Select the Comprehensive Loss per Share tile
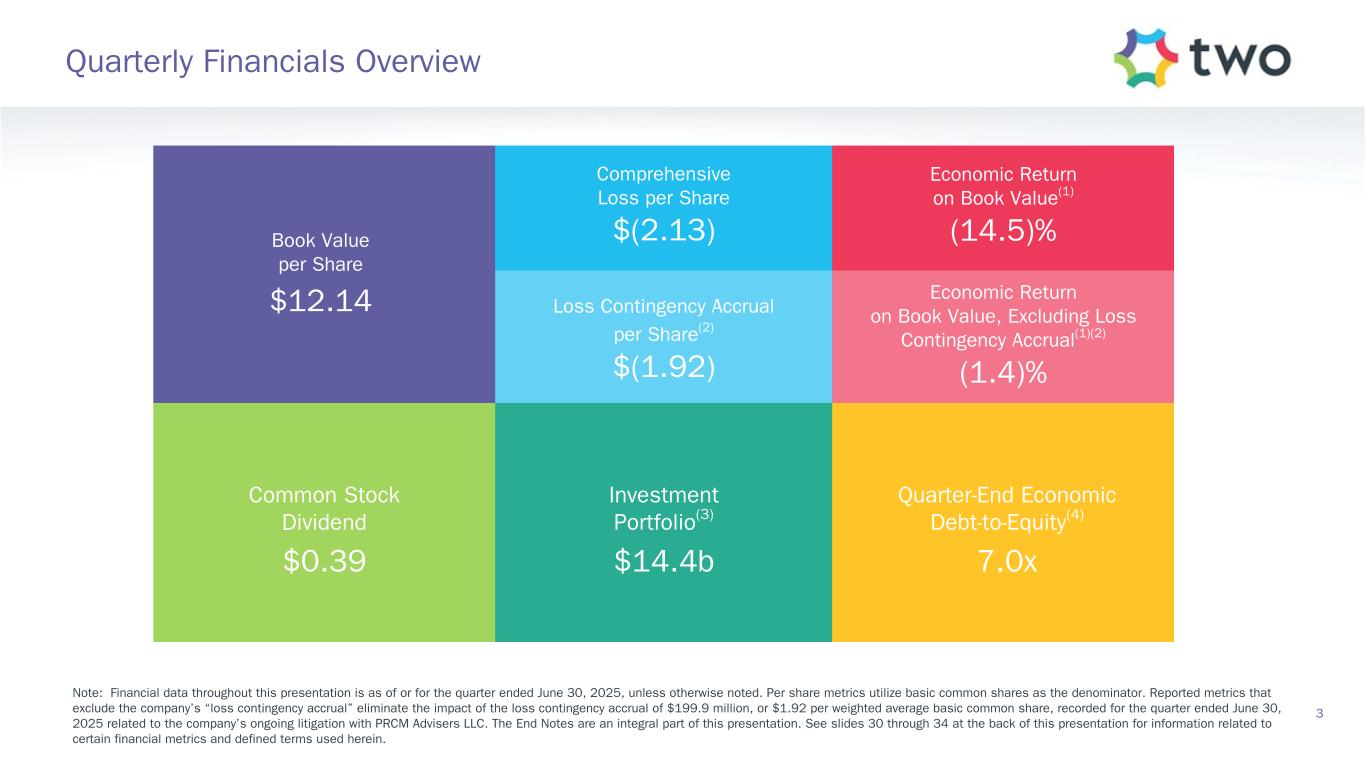1365x768 pixels. pos(663,208)
